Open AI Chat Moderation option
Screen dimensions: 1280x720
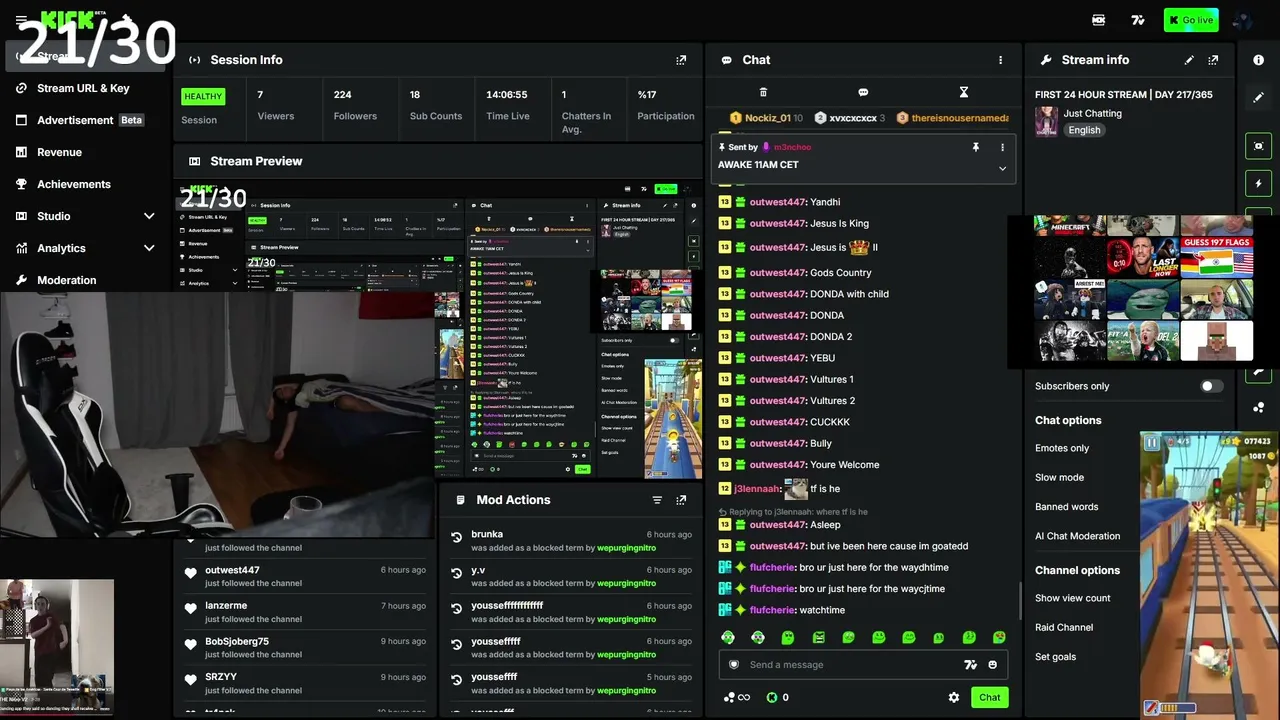coord(1077,536)
